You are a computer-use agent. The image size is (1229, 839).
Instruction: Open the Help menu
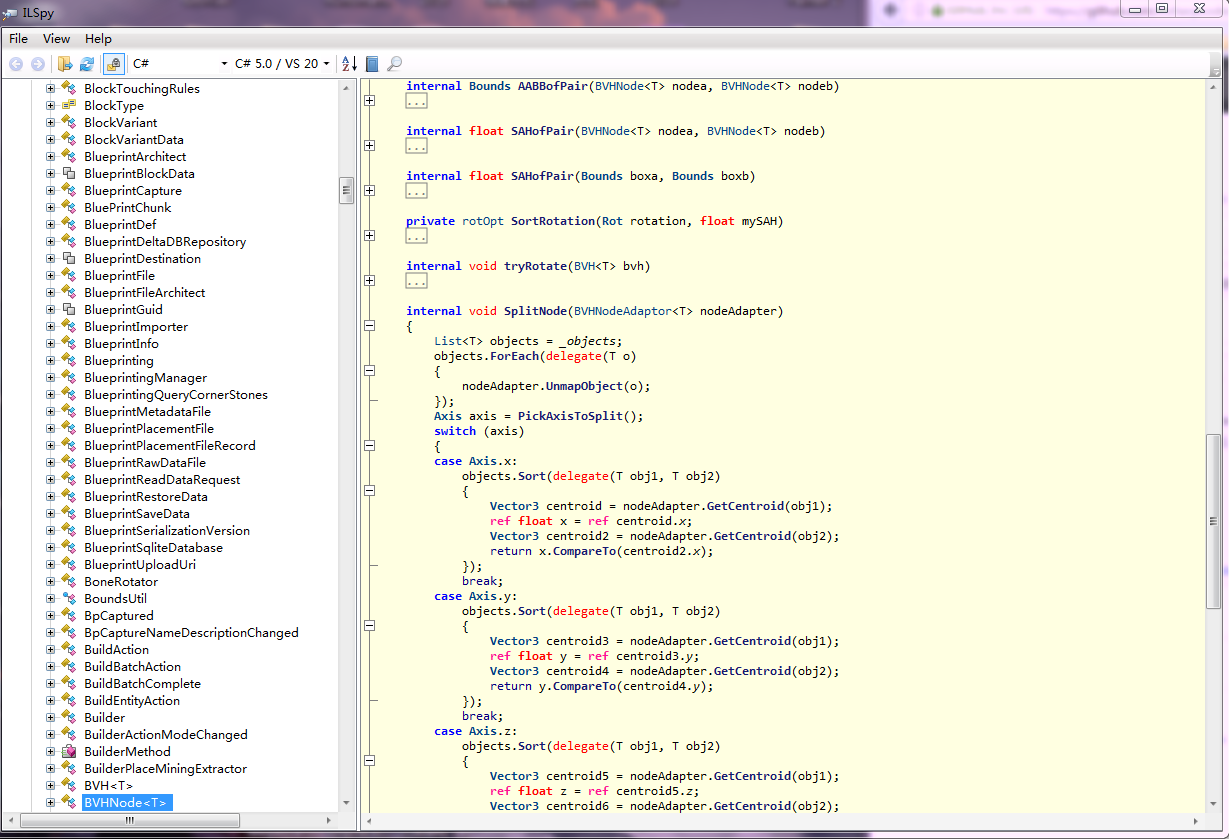click(x=98, y=39)
